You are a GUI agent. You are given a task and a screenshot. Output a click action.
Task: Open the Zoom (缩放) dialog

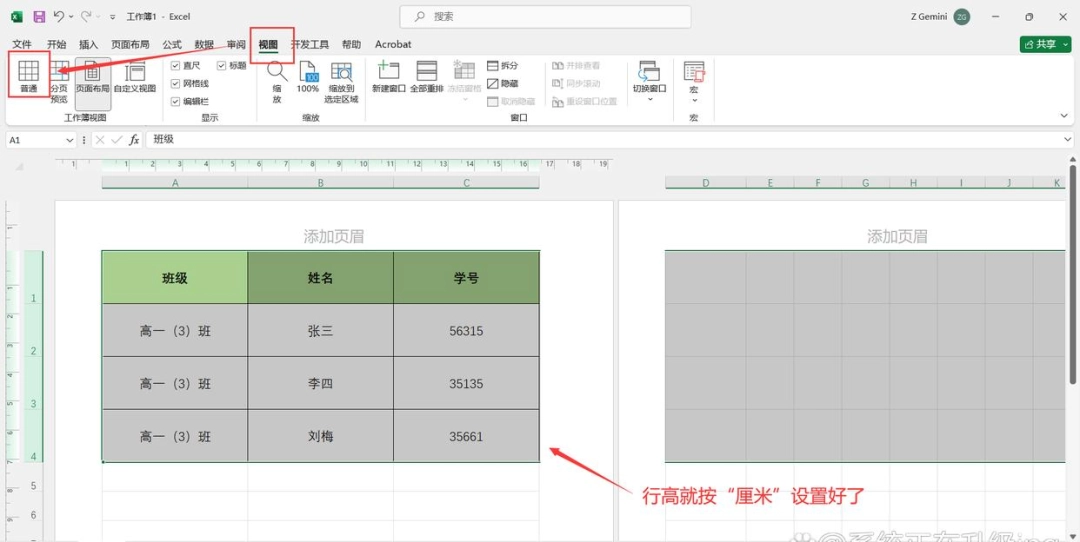[277, 81]
